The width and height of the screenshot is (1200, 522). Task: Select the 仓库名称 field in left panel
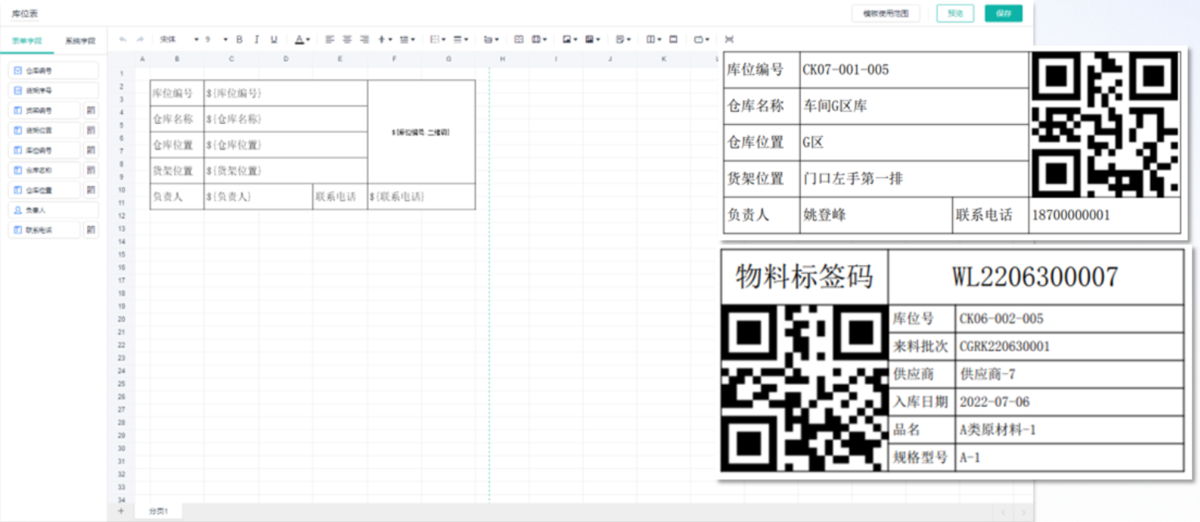[44, 170]
